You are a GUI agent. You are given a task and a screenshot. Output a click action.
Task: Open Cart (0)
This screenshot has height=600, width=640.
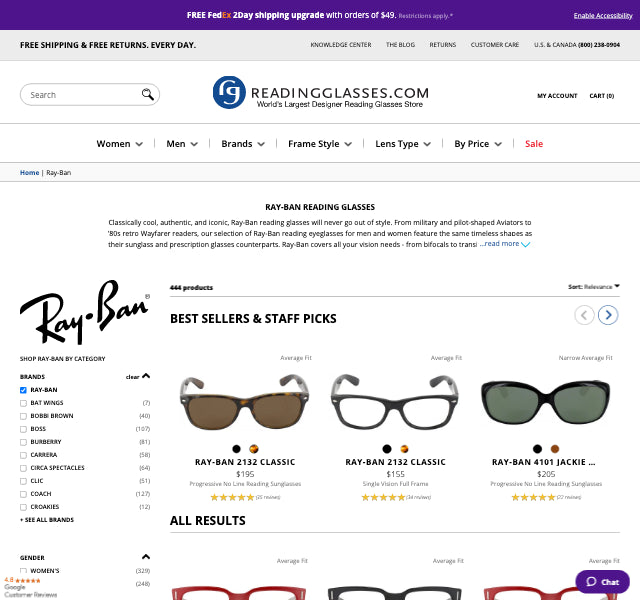pyautogui.click(x=602, y=96)
